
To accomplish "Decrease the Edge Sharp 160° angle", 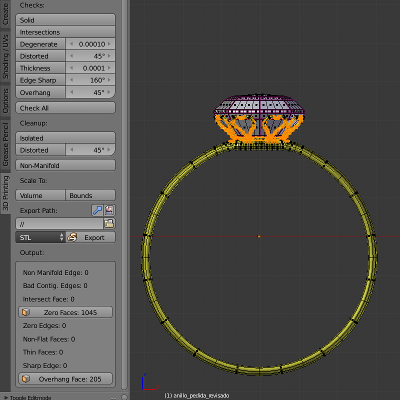I will point(71,80).
